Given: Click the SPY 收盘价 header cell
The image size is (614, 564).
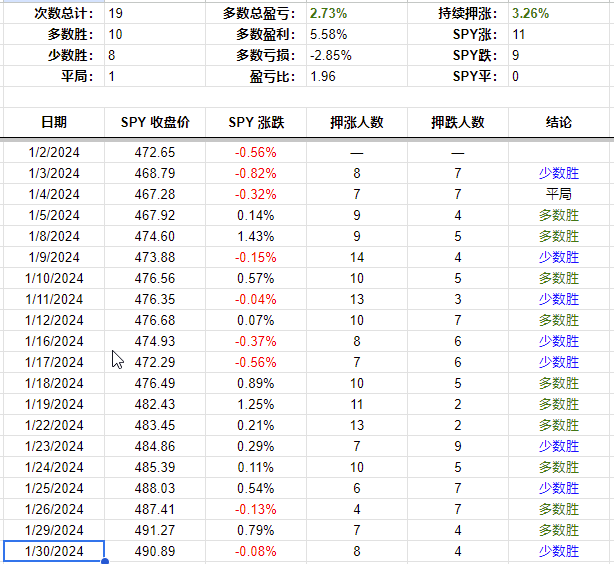Looking at the screenshot, I should [155, 122].
